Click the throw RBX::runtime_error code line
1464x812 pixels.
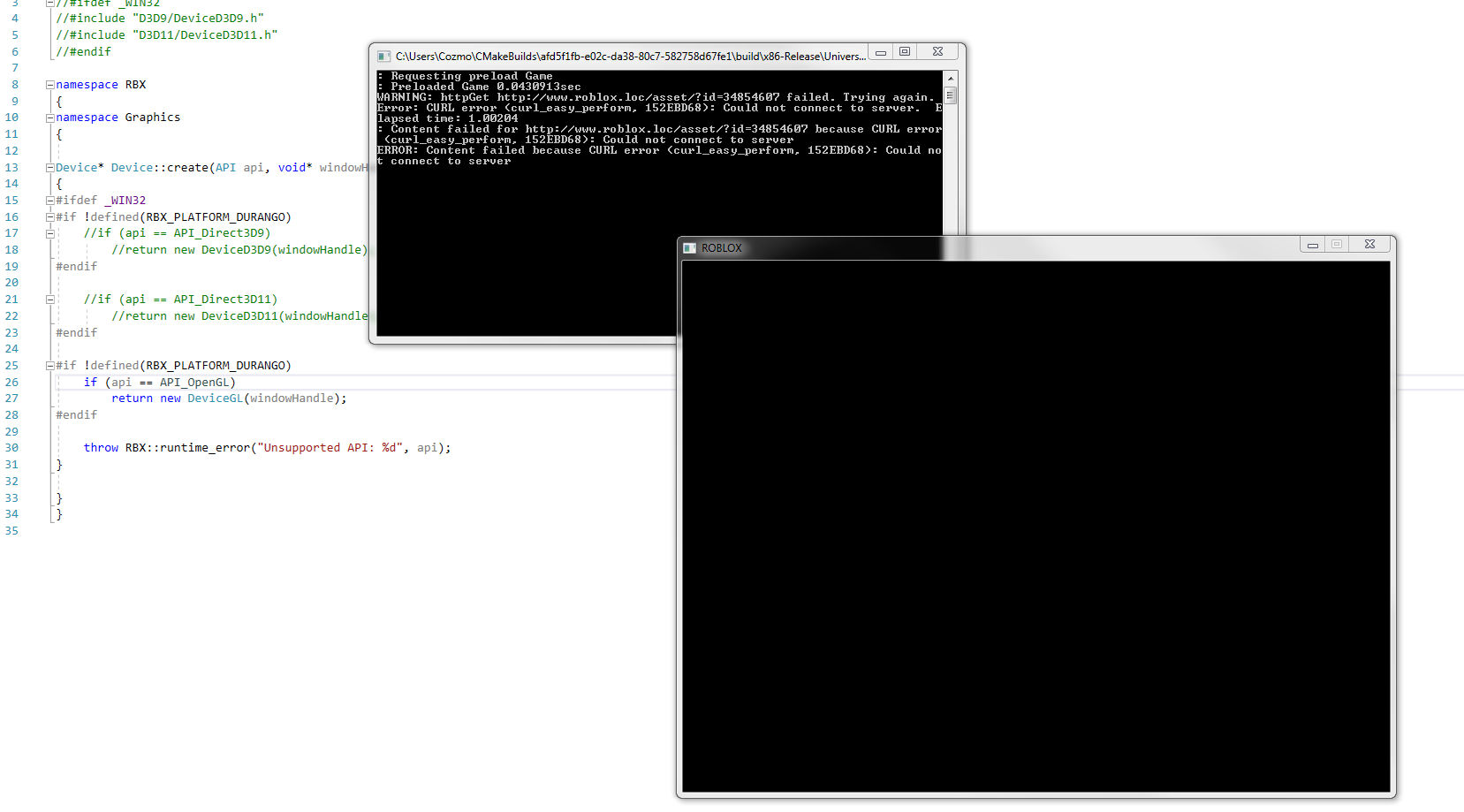pos(267,448)
